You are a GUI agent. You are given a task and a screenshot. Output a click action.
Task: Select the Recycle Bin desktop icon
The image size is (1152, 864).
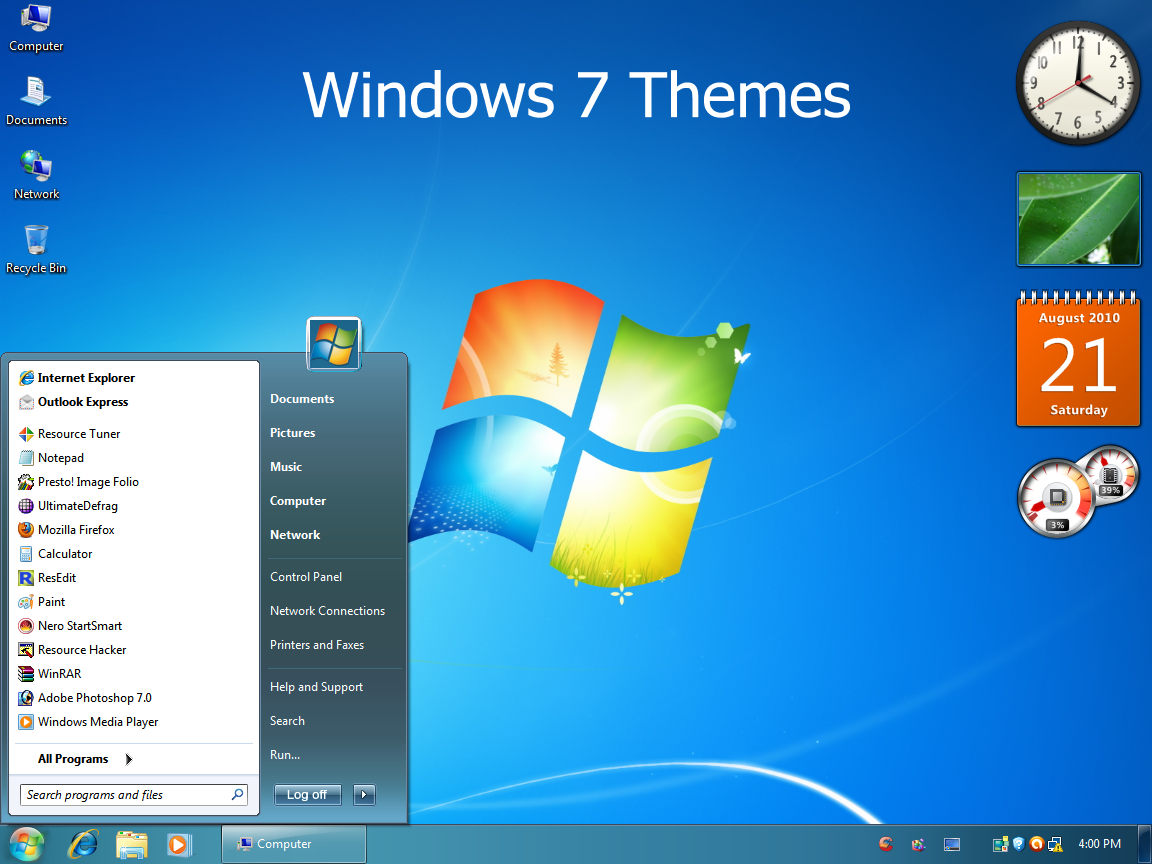pyautogui.click(x=36, y=250)
